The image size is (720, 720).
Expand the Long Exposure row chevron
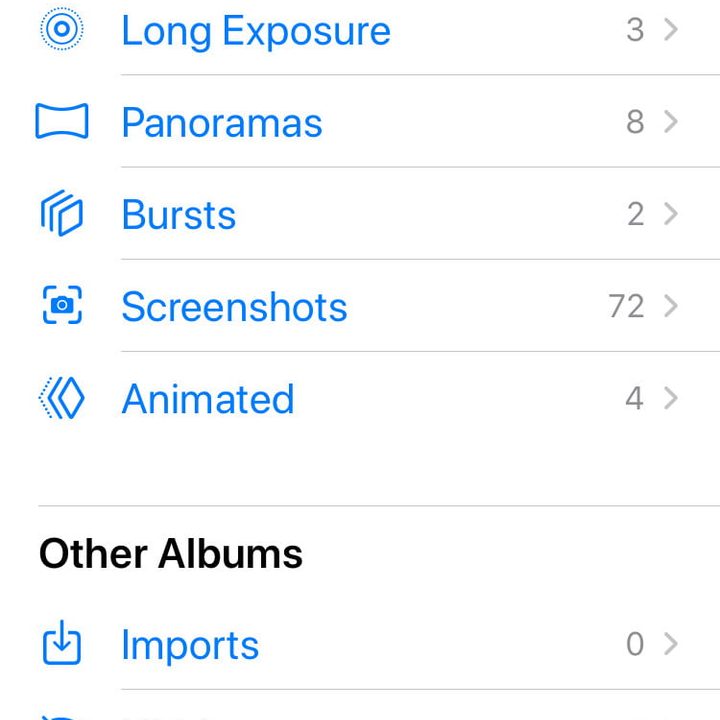pos(671,30)
